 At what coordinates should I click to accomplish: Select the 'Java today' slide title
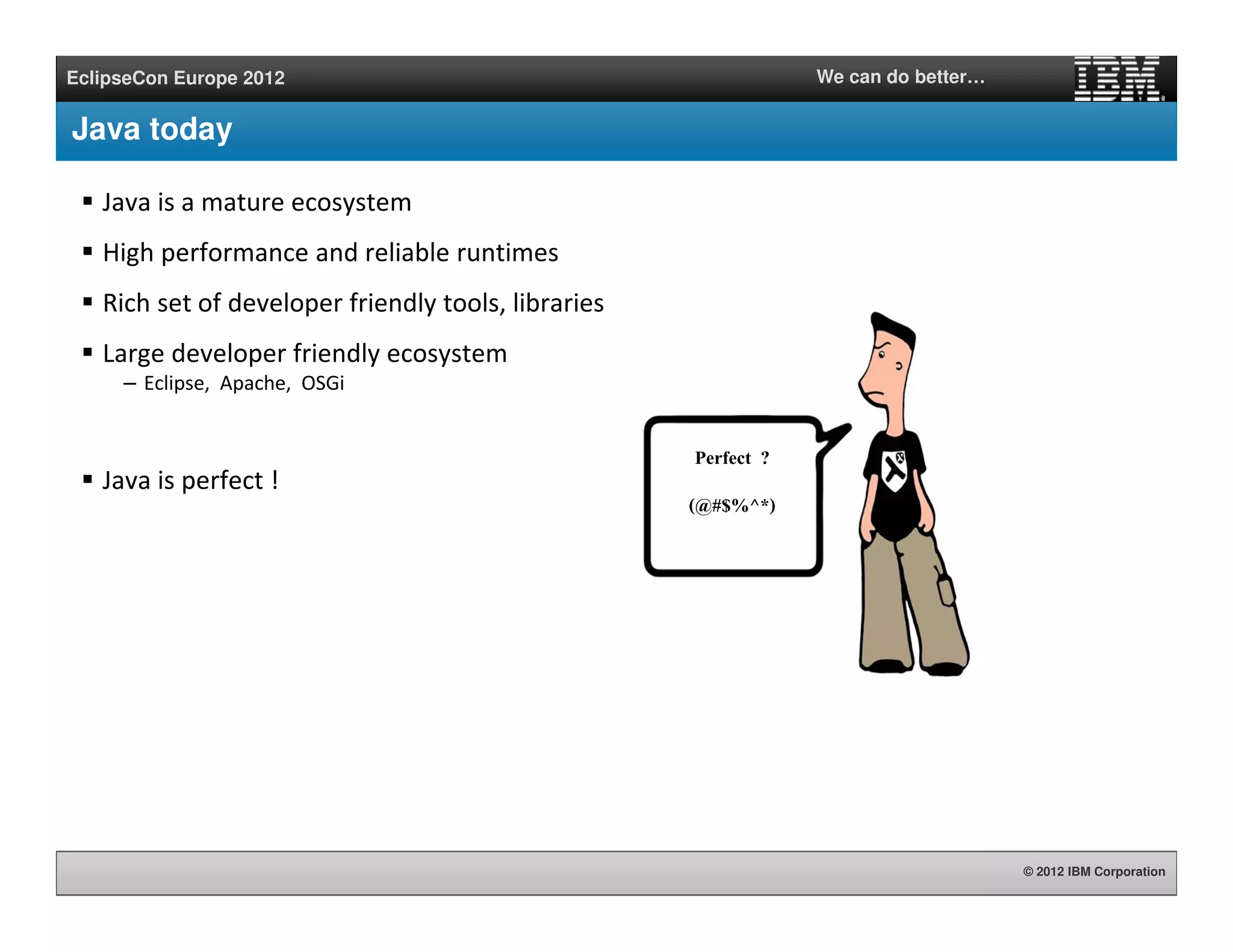tap(152, 129)
